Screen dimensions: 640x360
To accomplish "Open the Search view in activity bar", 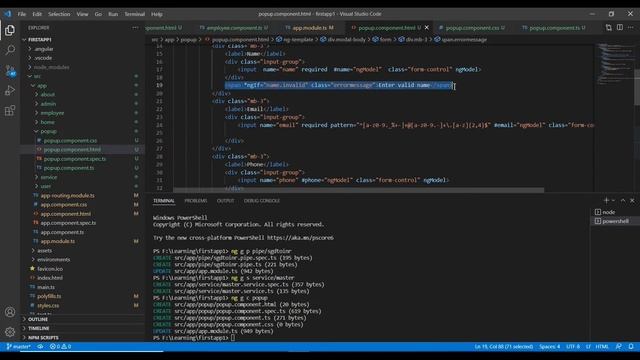I will pos(10,50).
